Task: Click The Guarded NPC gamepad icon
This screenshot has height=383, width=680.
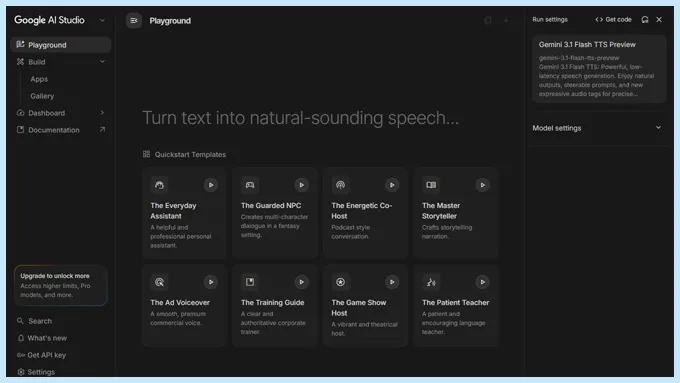Action: click(250, 185)
